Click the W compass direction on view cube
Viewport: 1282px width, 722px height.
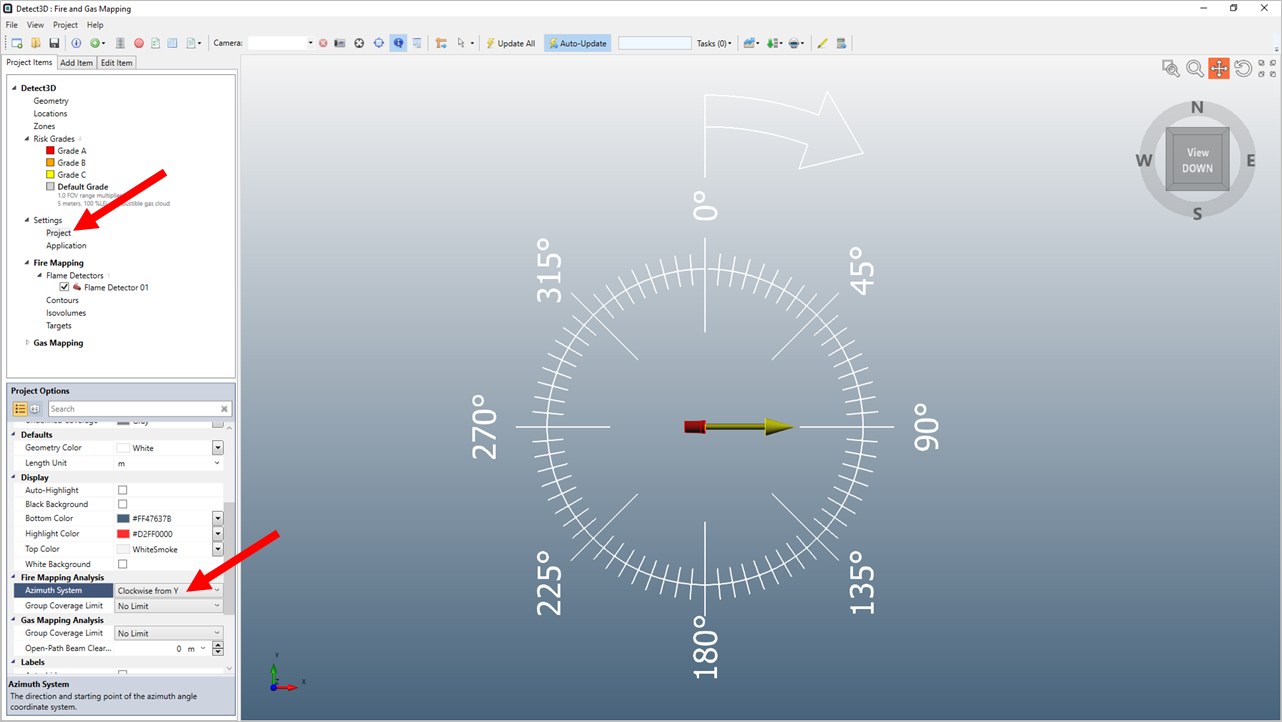click(1144, 160)
